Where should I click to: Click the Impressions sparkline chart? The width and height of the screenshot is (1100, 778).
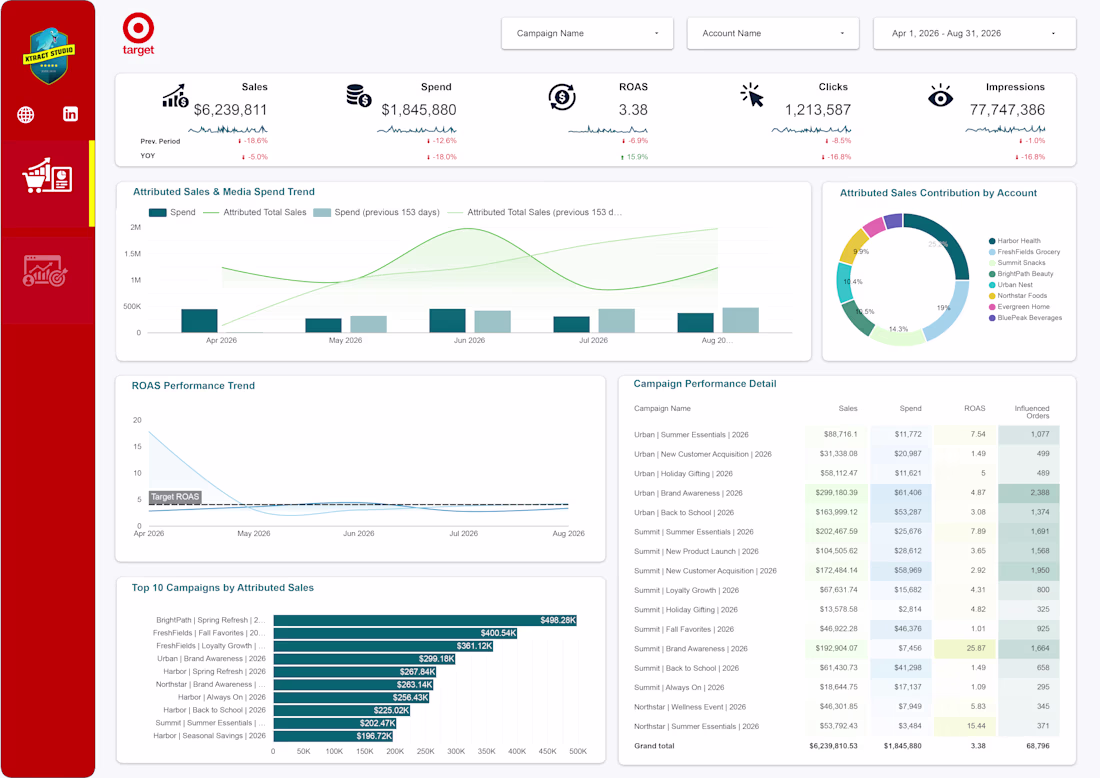pos(1005,129)
